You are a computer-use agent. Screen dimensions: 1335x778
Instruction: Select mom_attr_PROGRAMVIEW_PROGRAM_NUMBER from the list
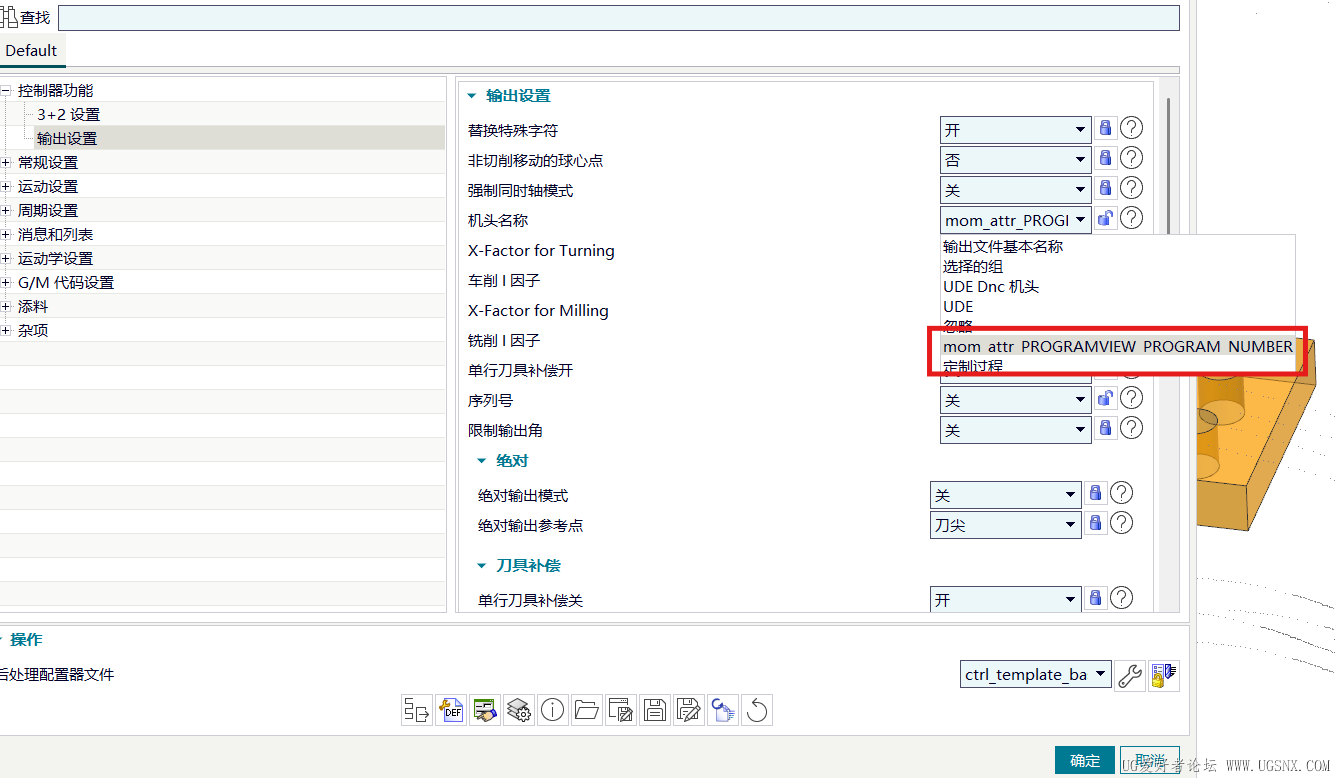point(1117,346)
